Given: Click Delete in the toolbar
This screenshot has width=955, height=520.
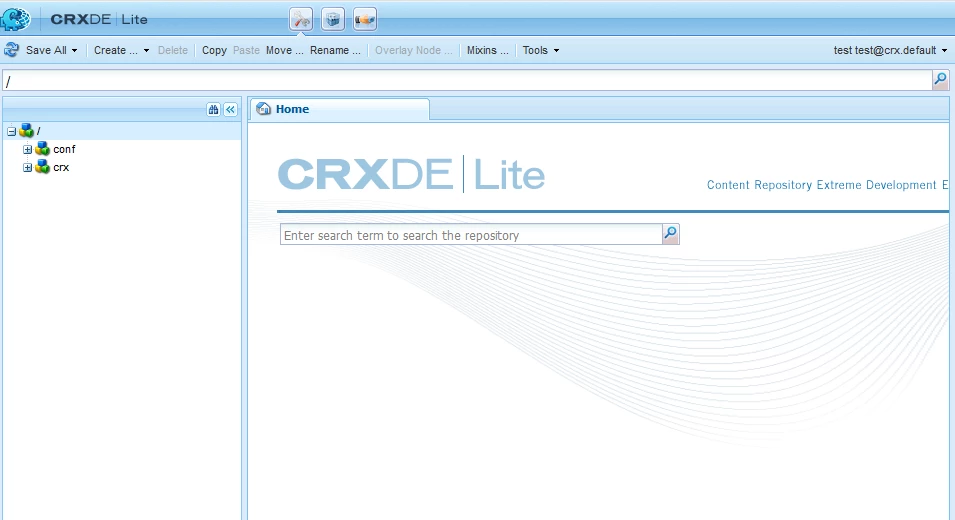Looking at the screenshot, I should (x=173, y=51).
